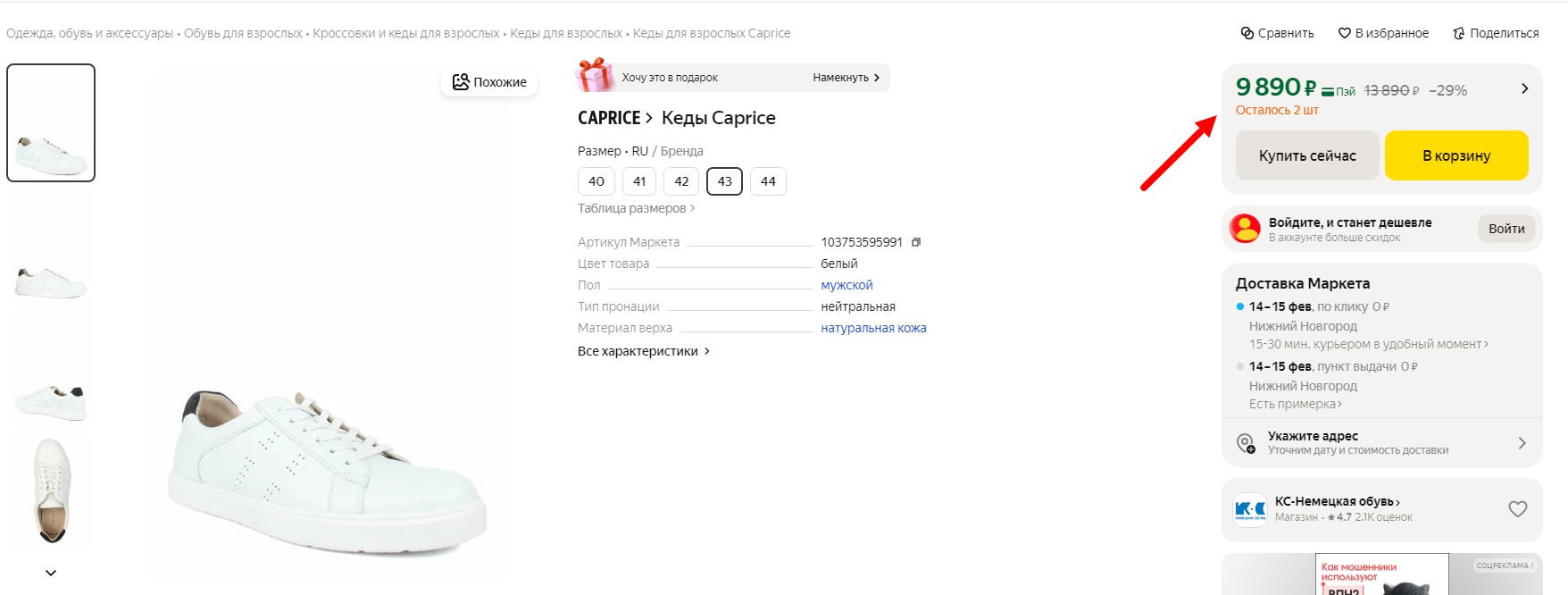The width and height of the screenshot is (1568, 595).
Task: Open Кеды для взрослых breadcrumb
Action: click(x=565, y=33)
